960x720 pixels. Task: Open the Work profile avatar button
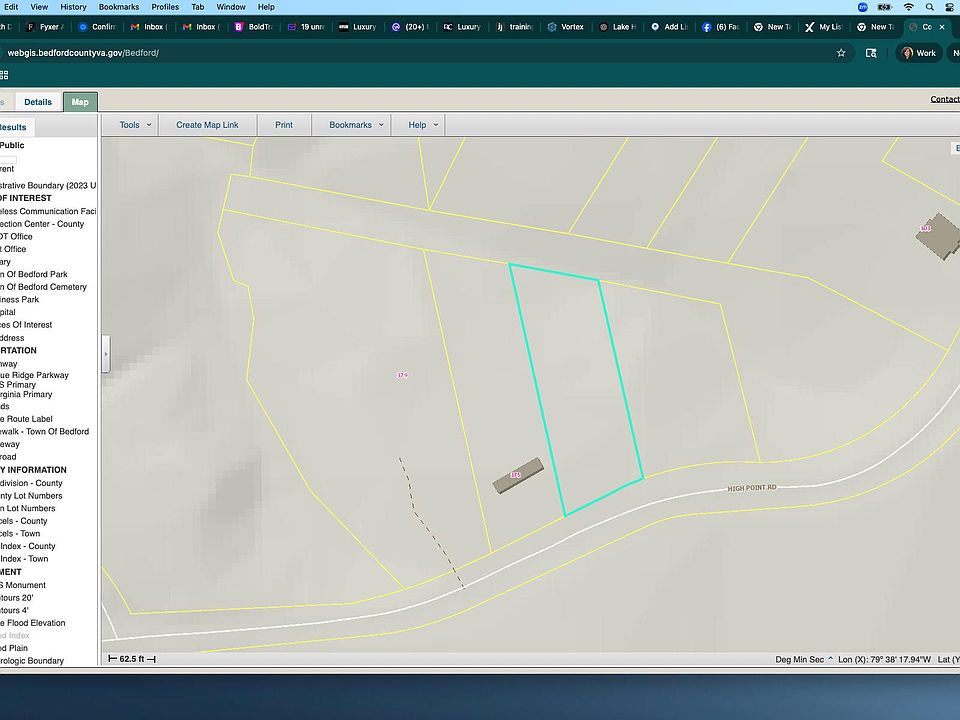(919, 52)
